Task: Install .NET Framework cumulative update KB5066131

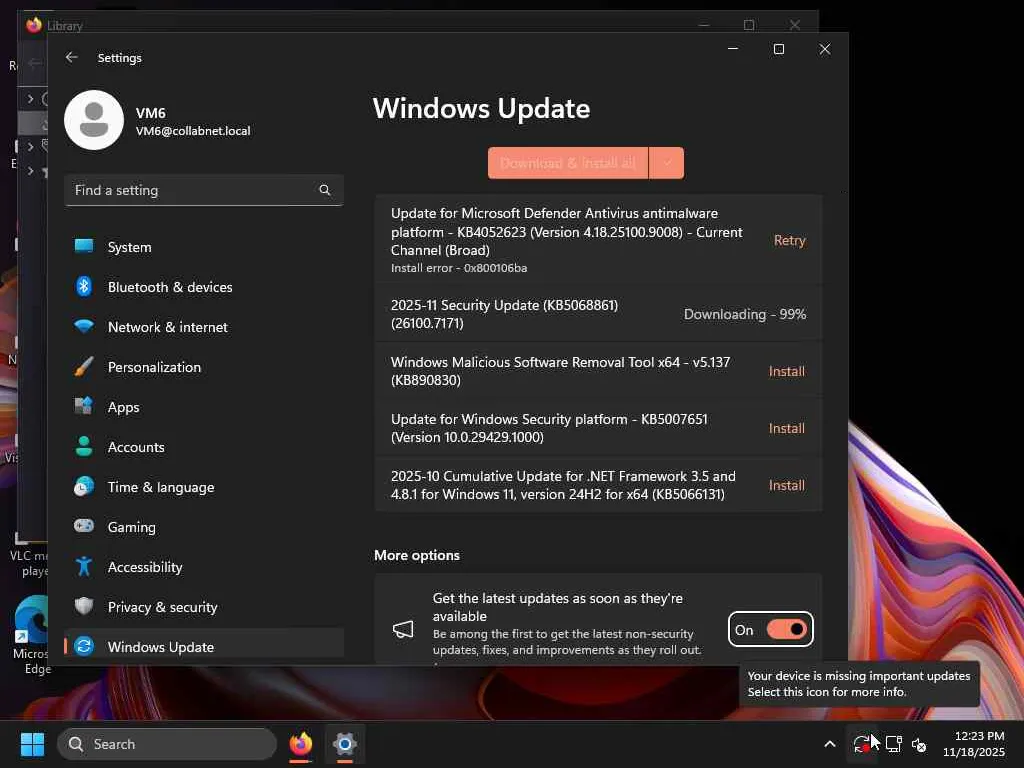Action: point(786,485)
